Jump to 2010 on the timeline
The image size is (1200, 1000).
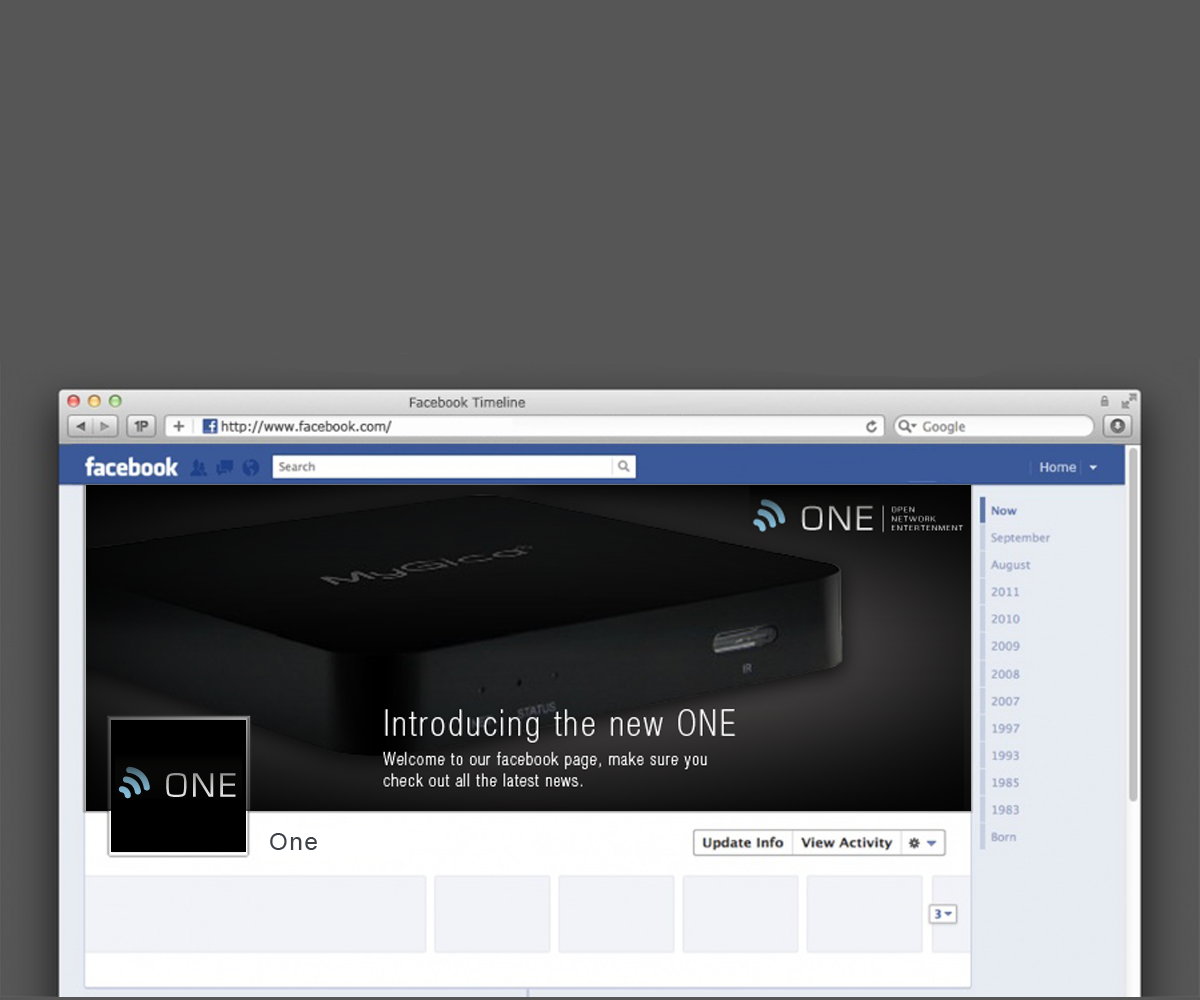coord(1005,619)
